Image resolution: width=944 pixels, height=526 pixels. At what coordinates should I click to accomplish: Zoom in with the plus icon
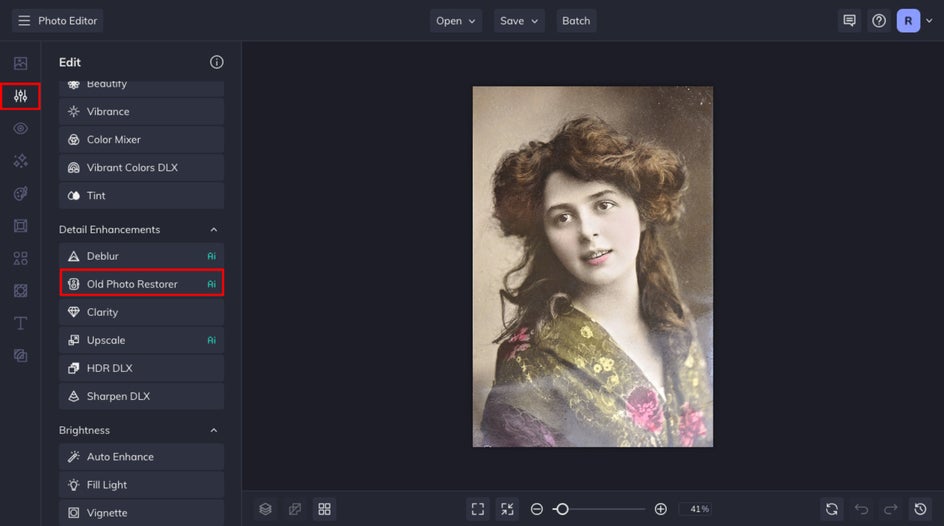[660, 509]
